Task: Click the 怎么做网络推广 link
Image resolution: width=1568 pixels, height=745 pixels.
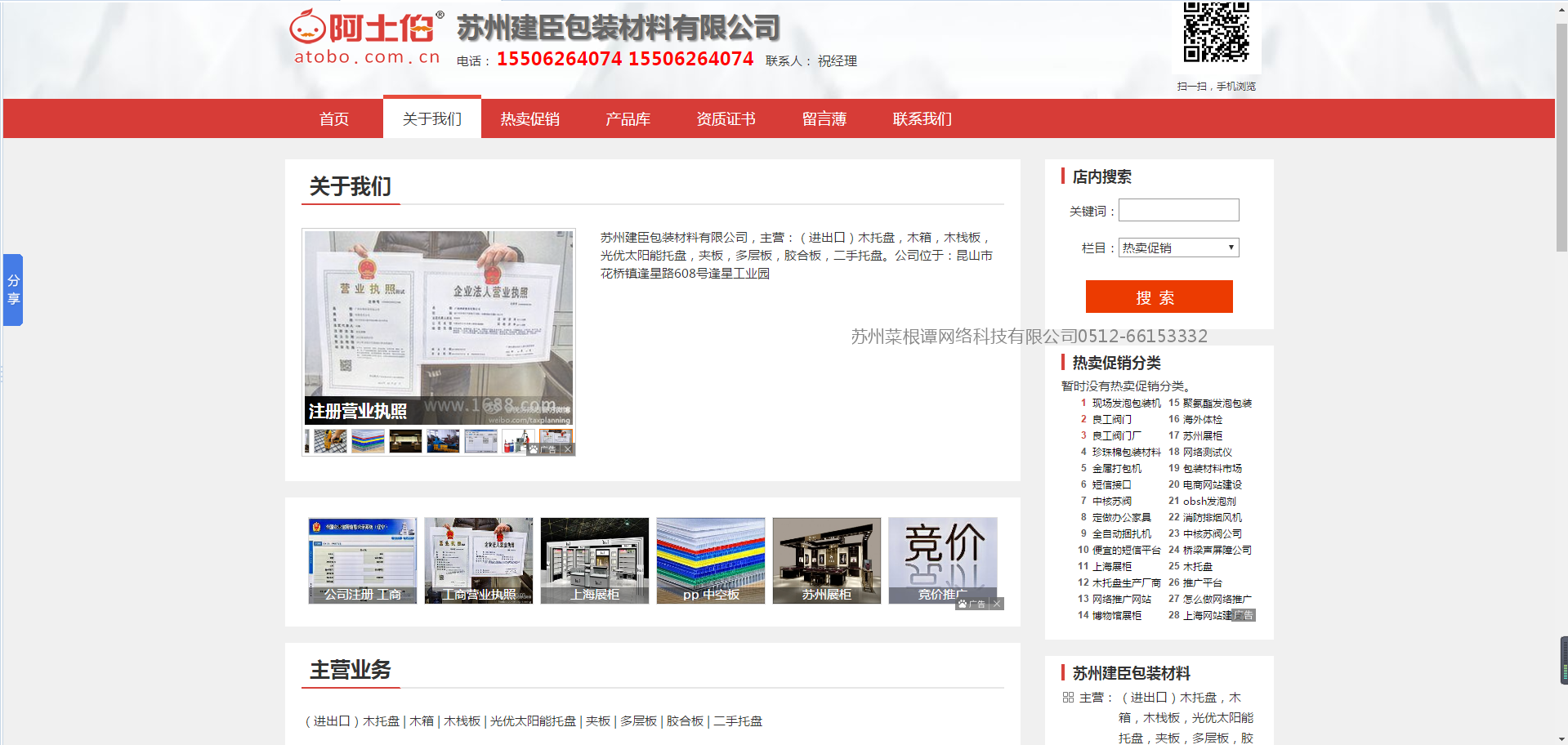Action: click(x=1217, y=599)
